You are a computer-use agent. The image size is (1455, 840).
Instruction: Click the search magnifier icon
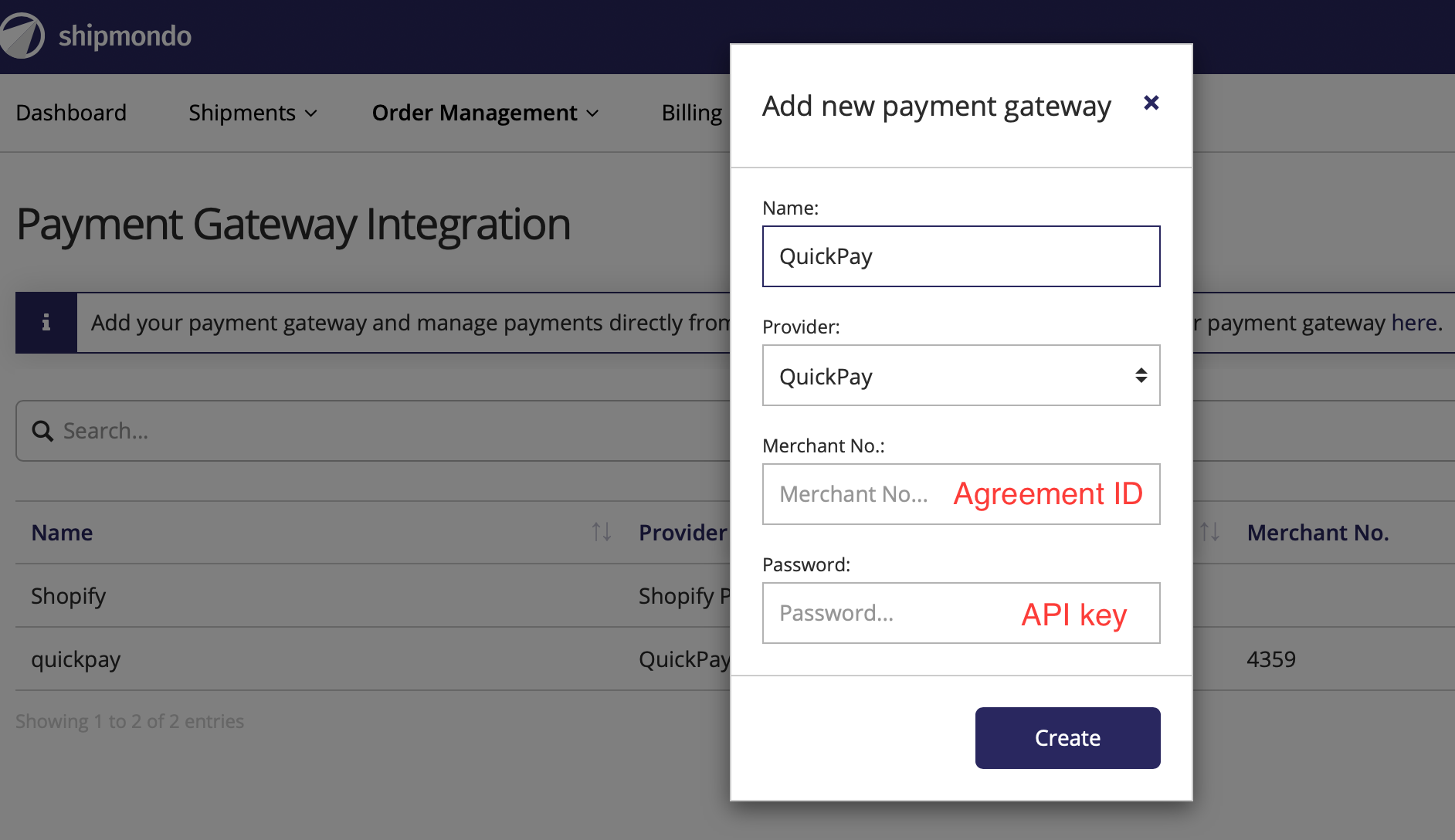point(42,431)
